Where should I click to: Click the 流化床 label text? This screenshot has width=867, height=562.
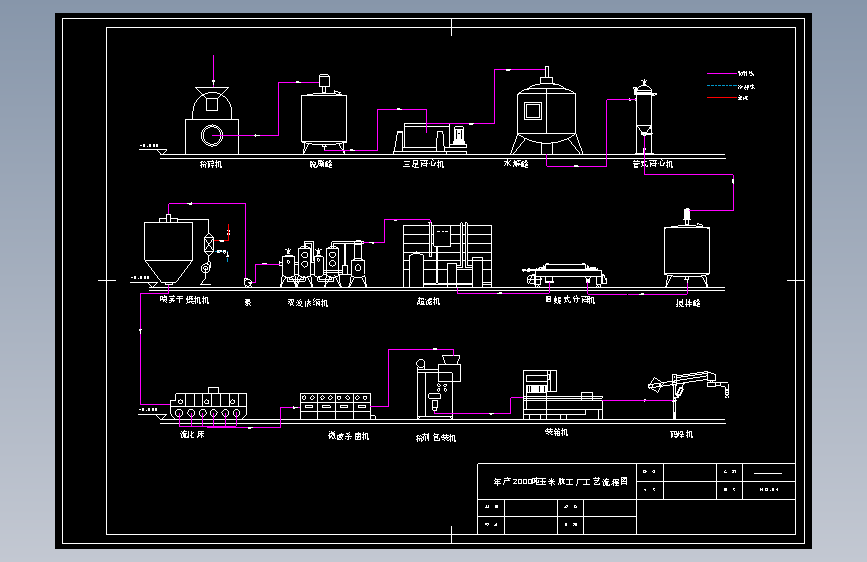[192, 435]
